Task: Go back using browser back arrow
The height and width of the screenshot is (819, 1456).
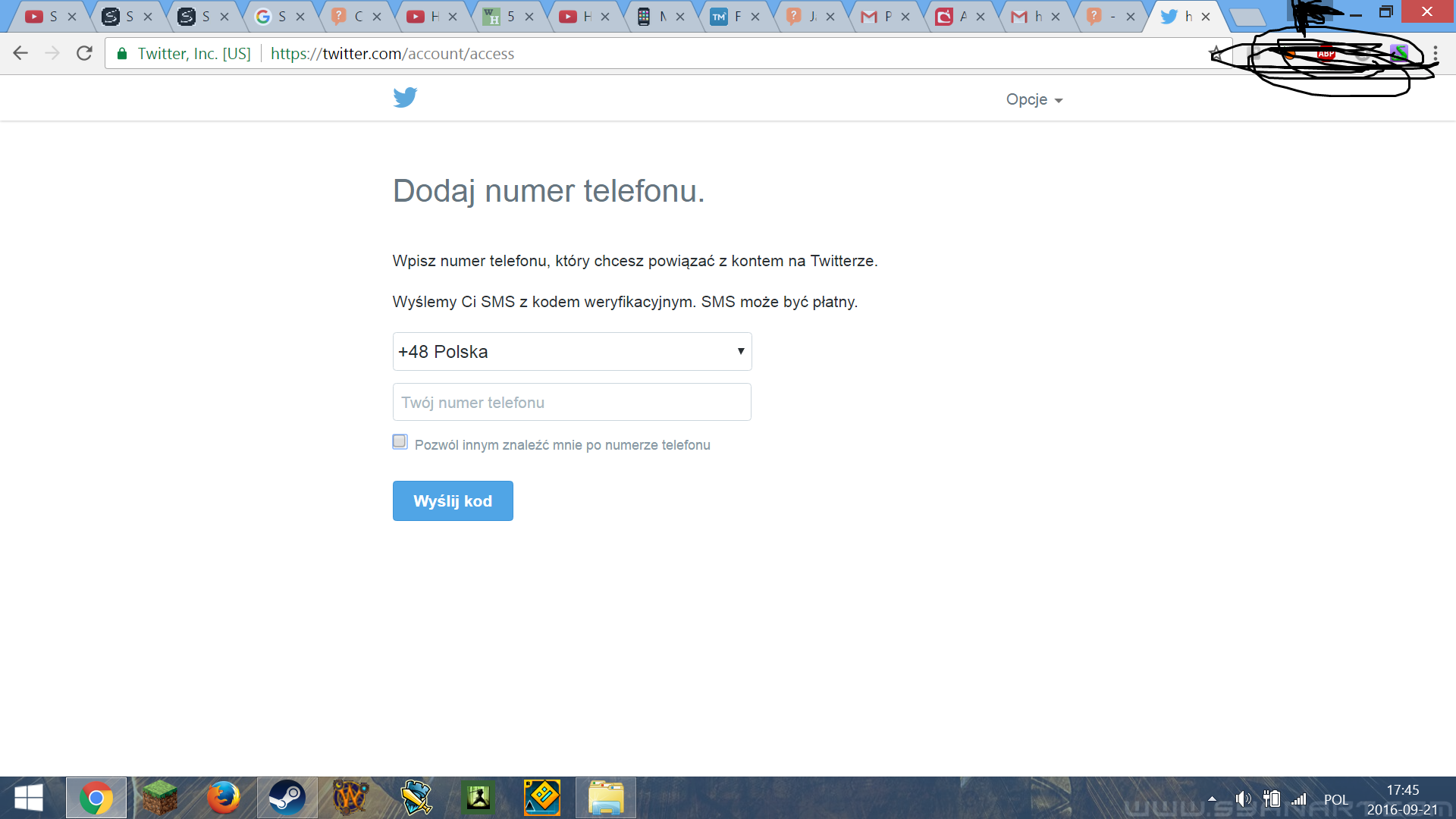Action: click(x=20, y=53)
